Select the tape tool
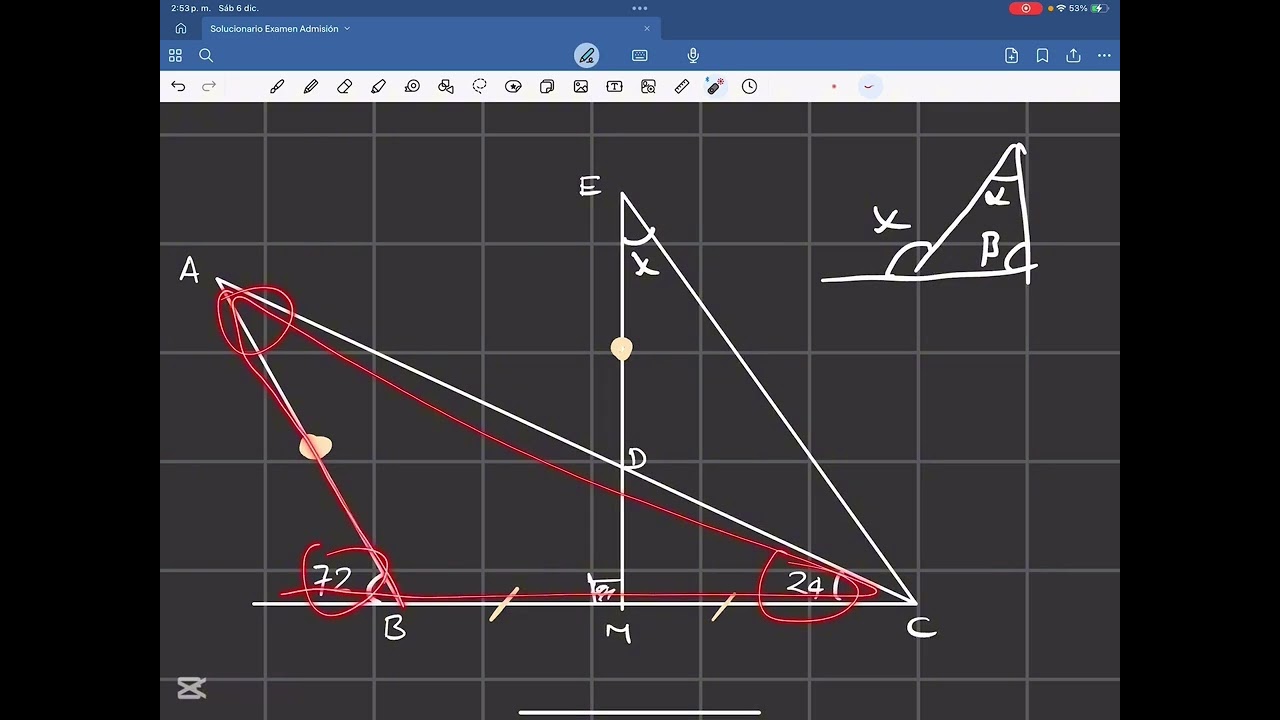1280x720 pixels. point(412,87)
